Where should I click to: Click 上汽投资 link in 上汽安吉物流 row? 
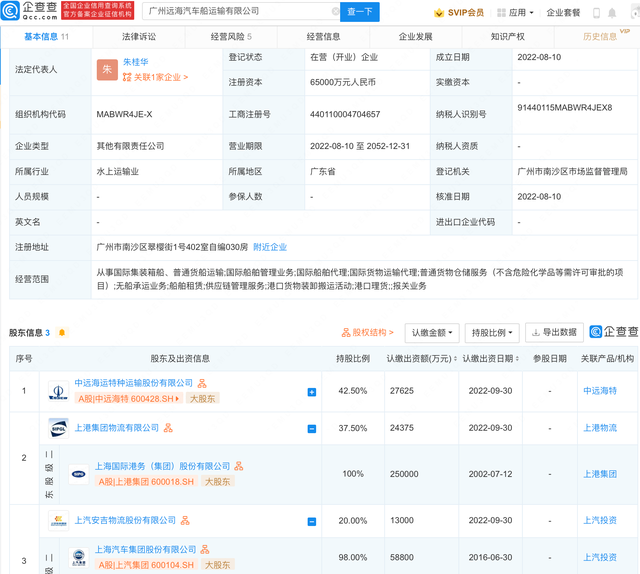click(600, 521)
